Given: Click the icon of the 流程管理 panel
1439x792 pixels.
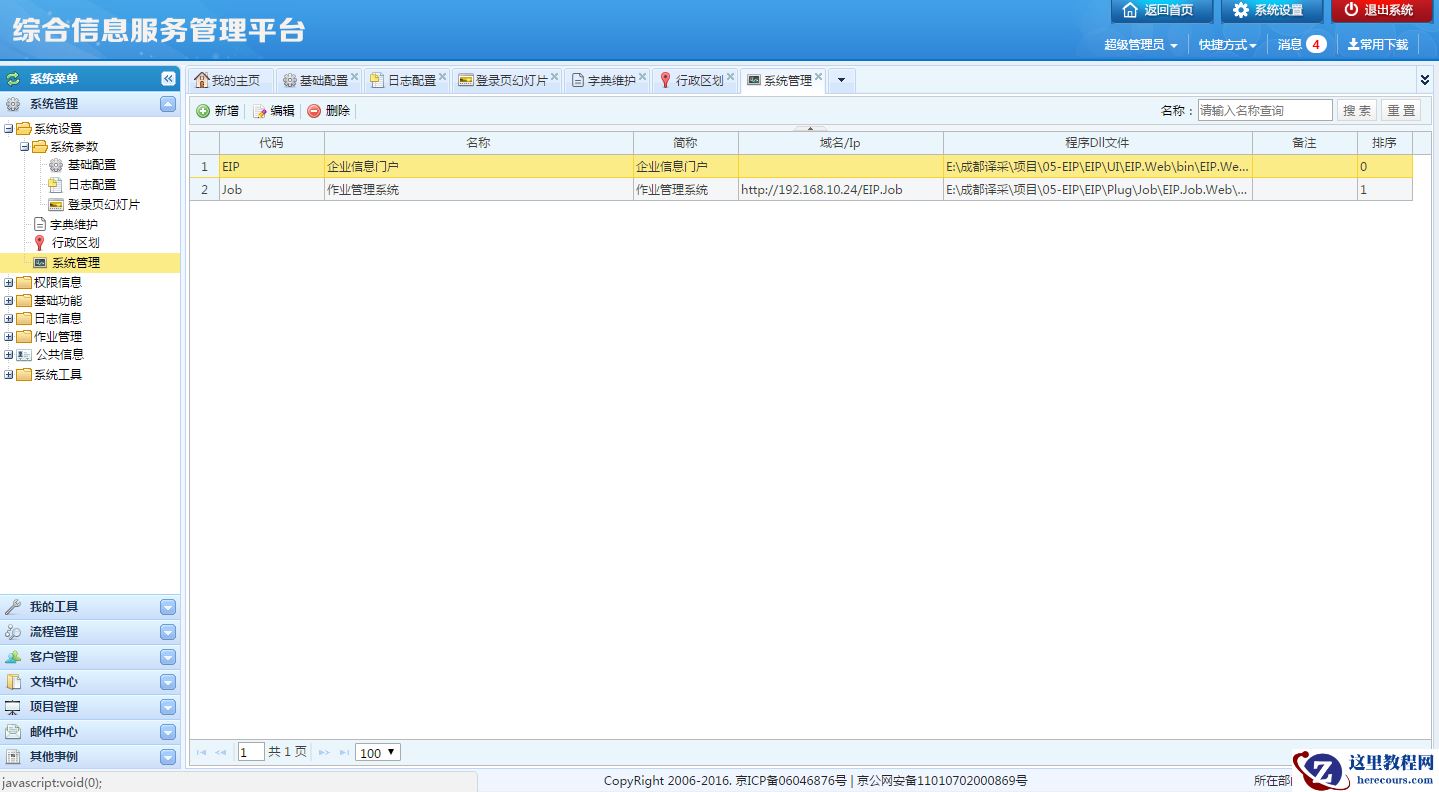Looking at the screenshot, I should (13, 632).
